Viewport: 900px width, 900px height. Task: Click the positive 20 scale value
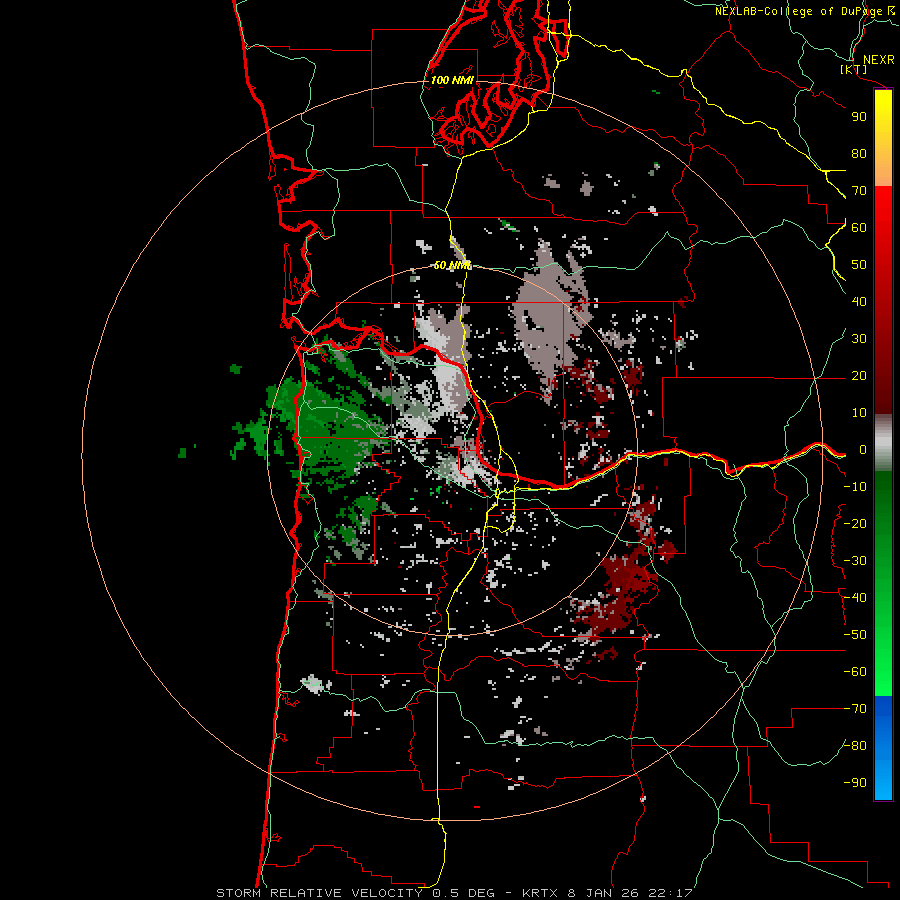859,376
